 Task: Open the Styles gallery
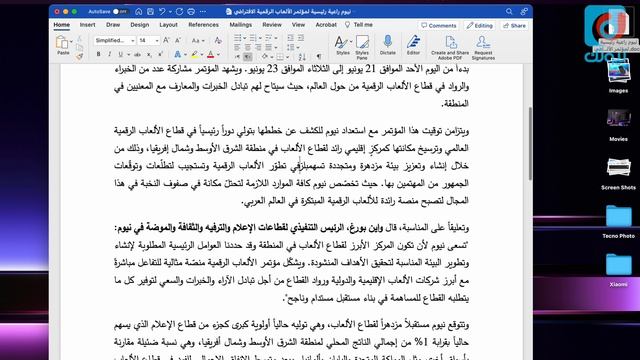click(x=342, y=45)
